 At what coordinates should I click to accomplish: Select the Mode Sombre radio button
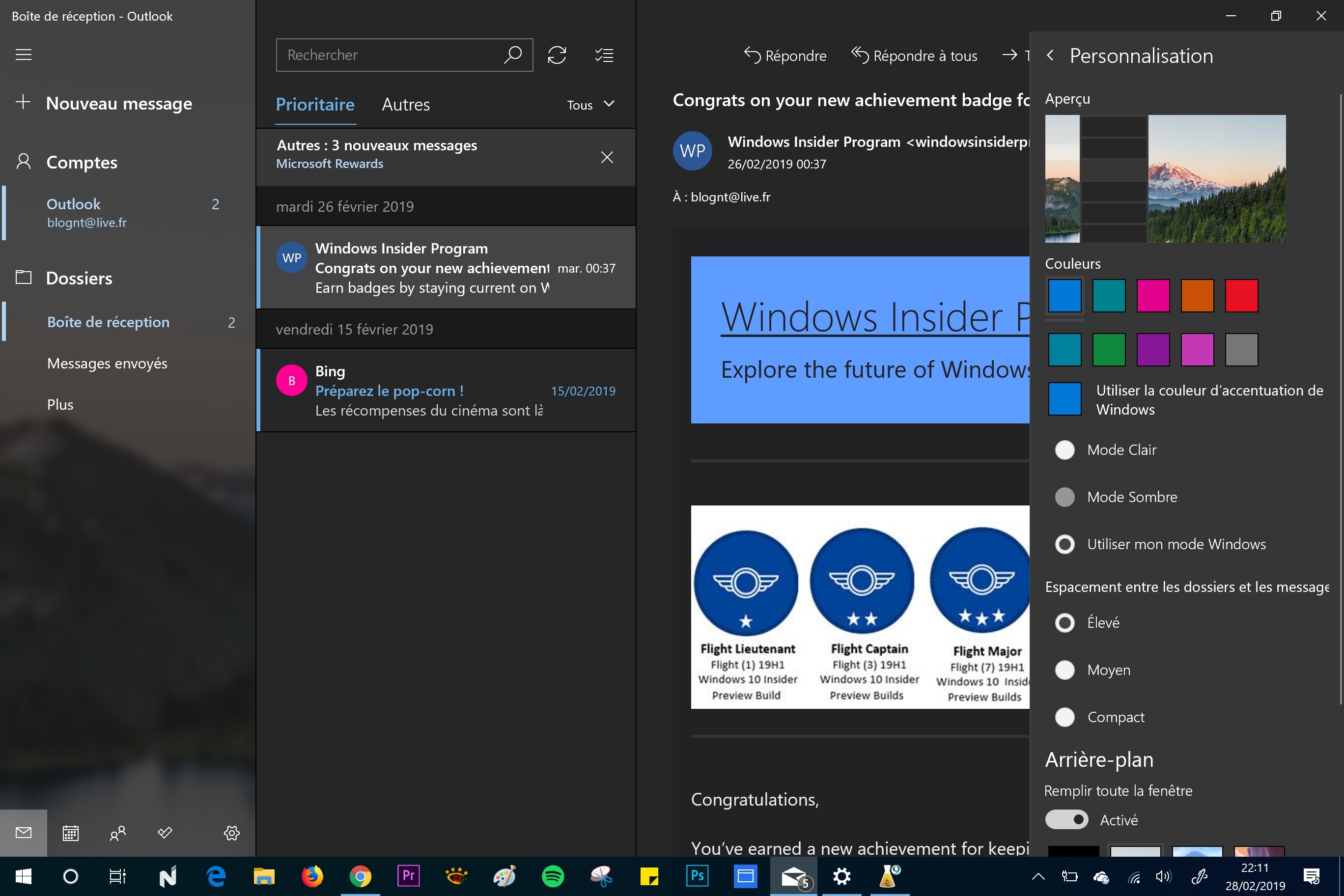pyautogui.click(x=1064, y=497)
